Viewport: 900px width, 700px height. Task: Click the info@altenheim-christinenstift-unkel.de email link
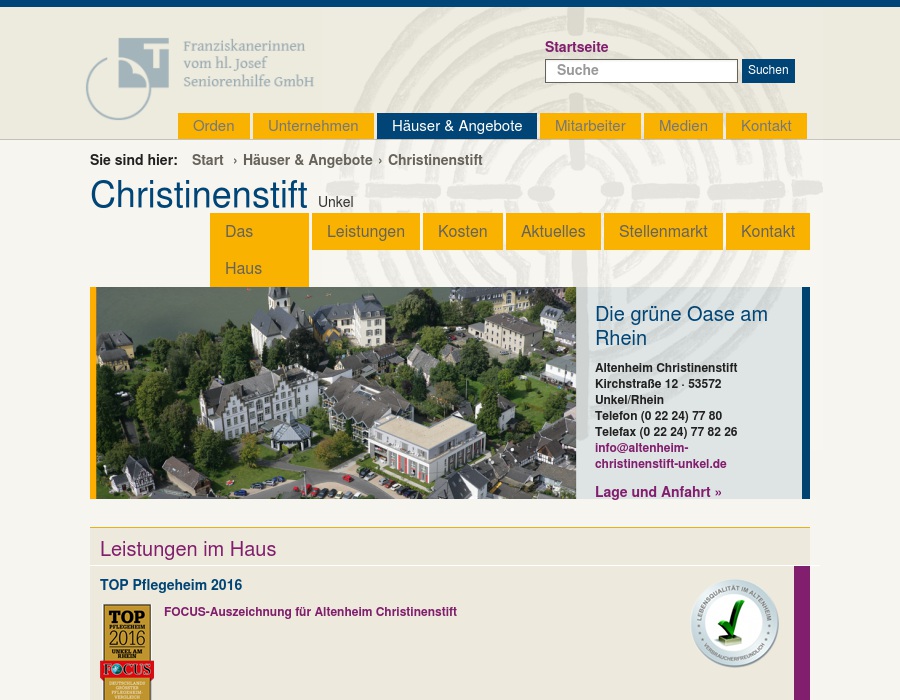pyautogui.click(x=661, y=455)
